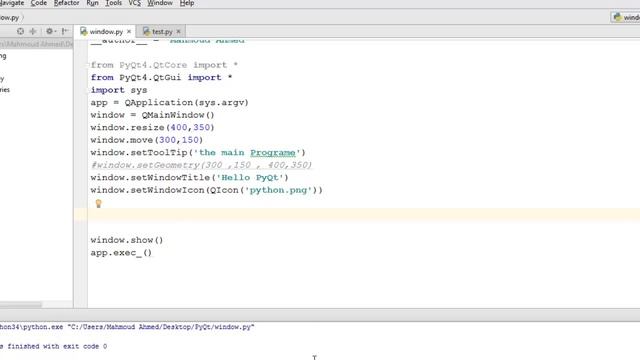Click the 'window.show()' line
640x360 pixels.
pos(127,240)
